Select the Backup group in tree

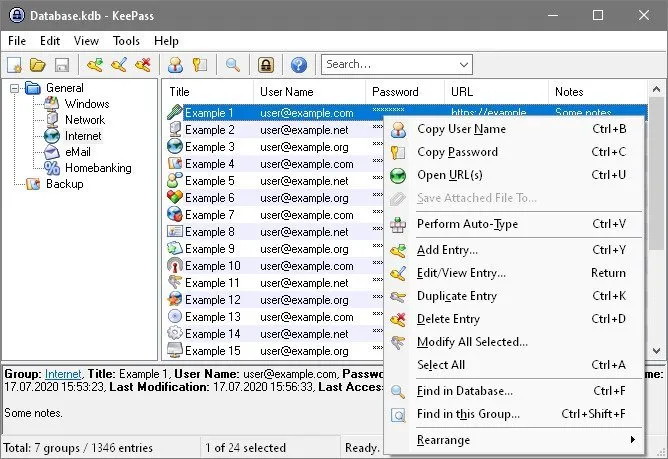(x=64, y=184)
